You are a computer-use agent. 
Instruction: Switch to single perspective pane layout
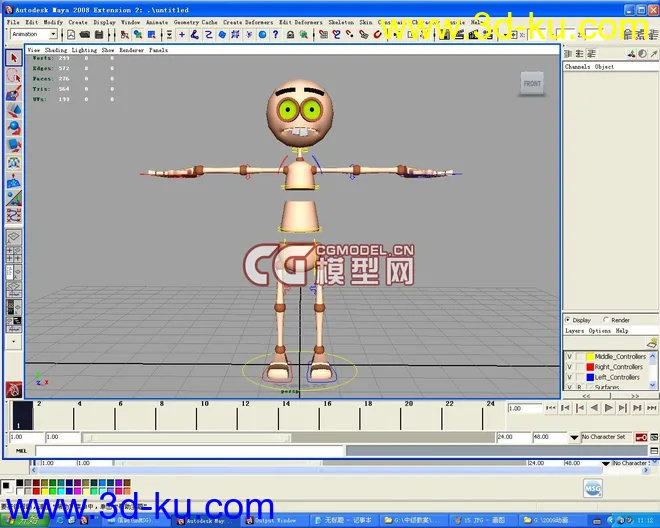click(14, 237)
